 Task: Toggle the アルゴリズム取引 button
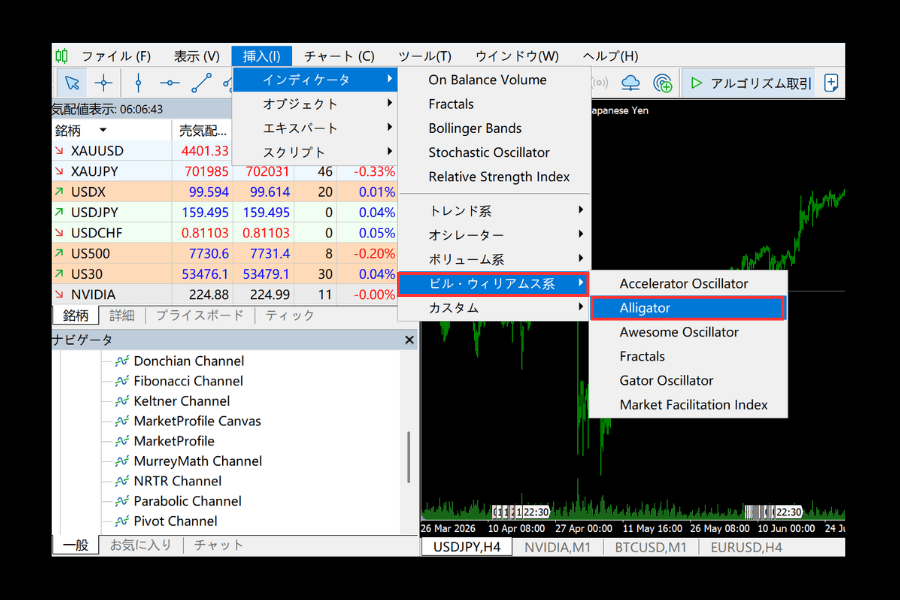(x=749, y=83)
